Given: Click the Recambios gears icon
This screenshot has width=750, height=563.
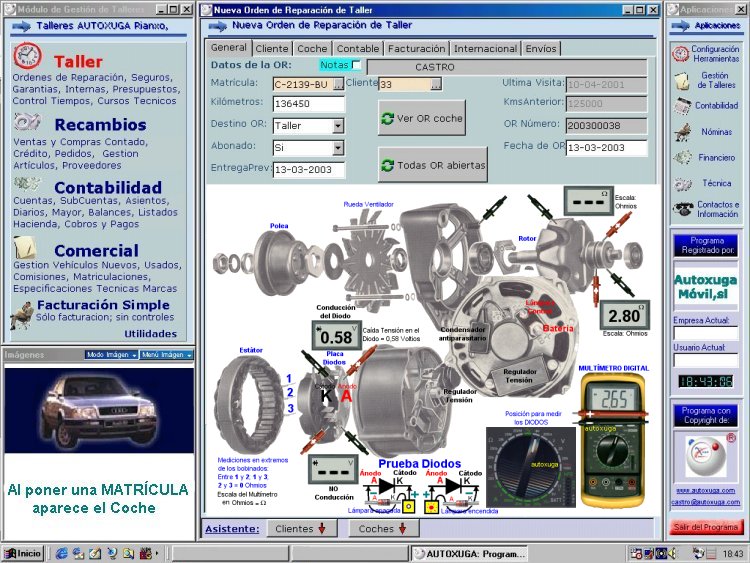Looking at the screenshot, I should (x=27, y=122).
